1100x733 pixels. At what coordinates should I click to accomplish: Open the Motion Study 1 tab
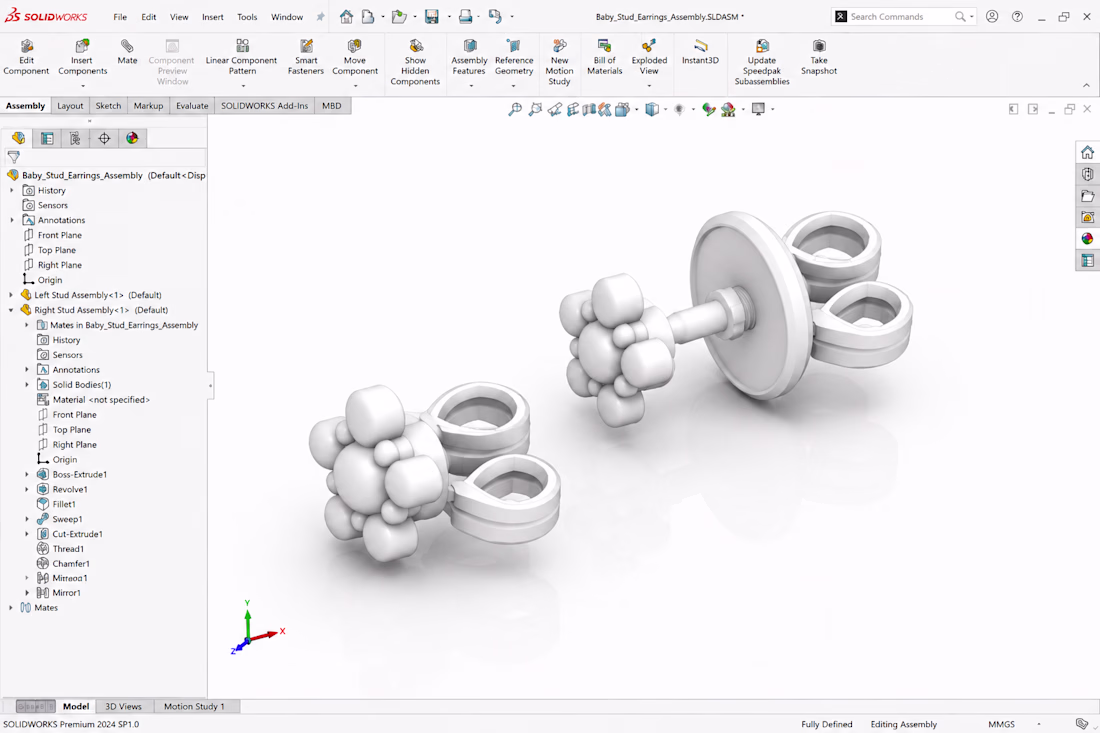click(194, 706)
